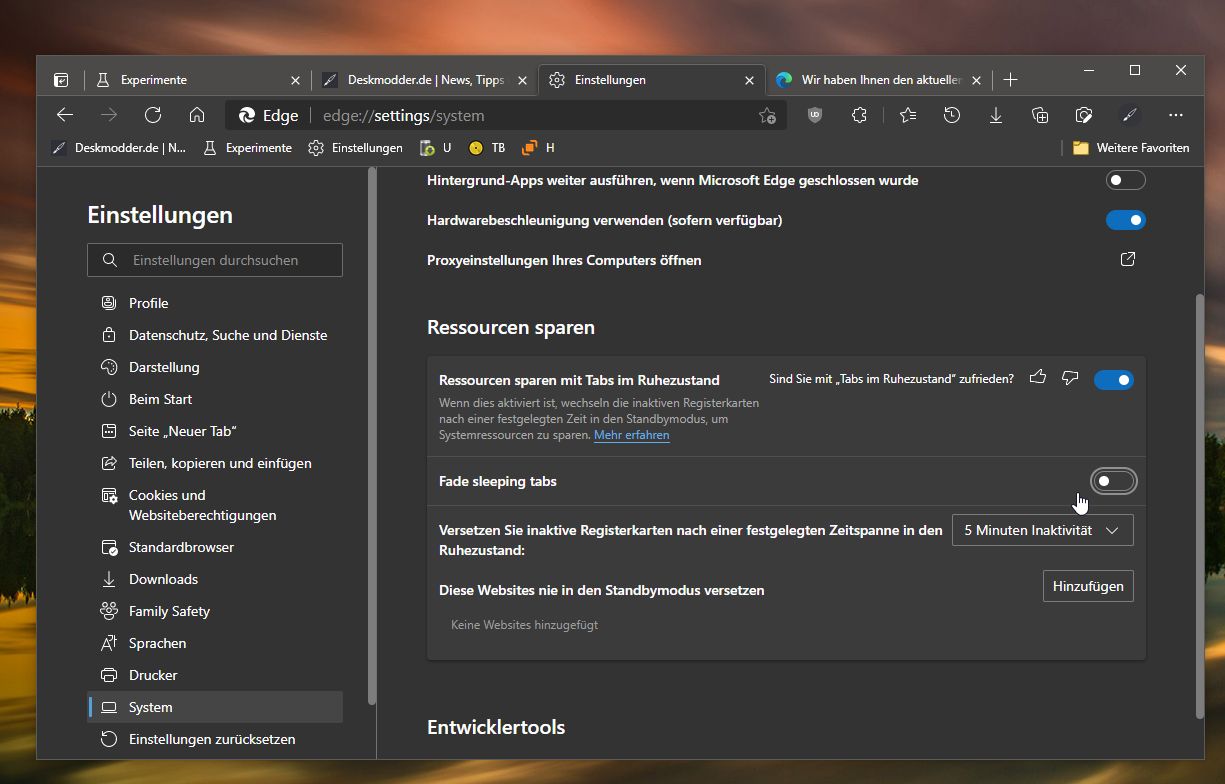Image resolution: width=1225 pixels, height=784 pixels.
Task: Click the main settings page scrollbar
Action: point(1199,505)
